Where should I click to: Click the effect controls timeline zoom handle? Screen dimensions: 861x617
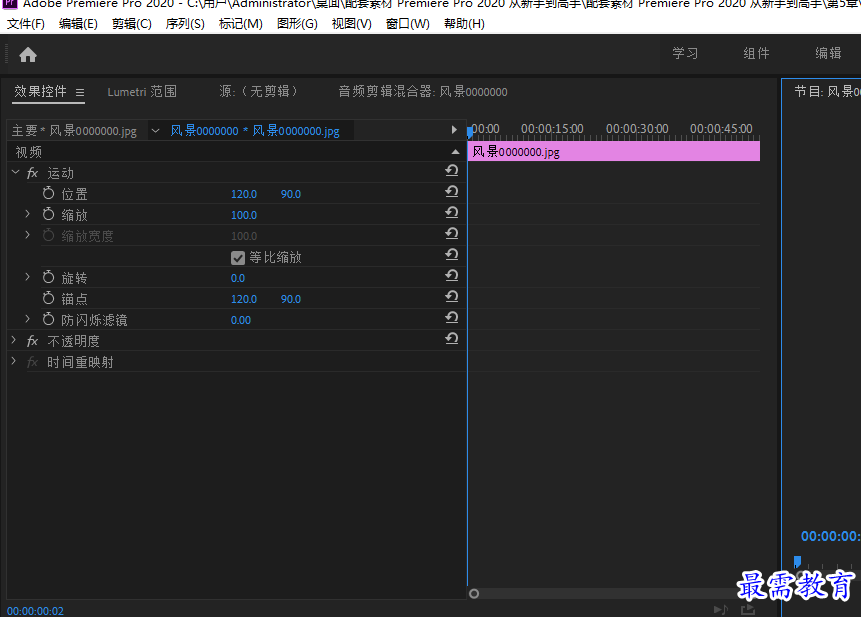tap(474, 594)
